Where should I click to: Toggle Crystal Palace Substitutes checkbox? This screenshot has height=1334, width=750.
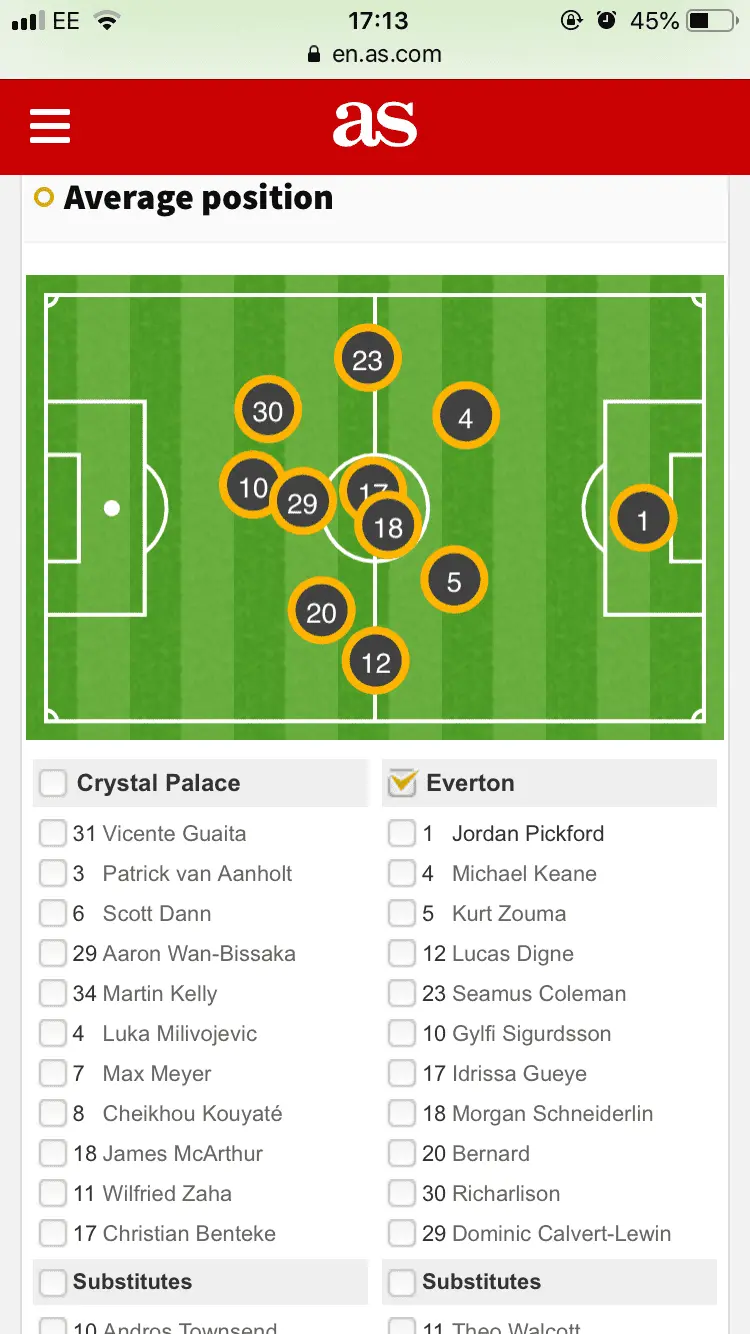[53, 1281]
